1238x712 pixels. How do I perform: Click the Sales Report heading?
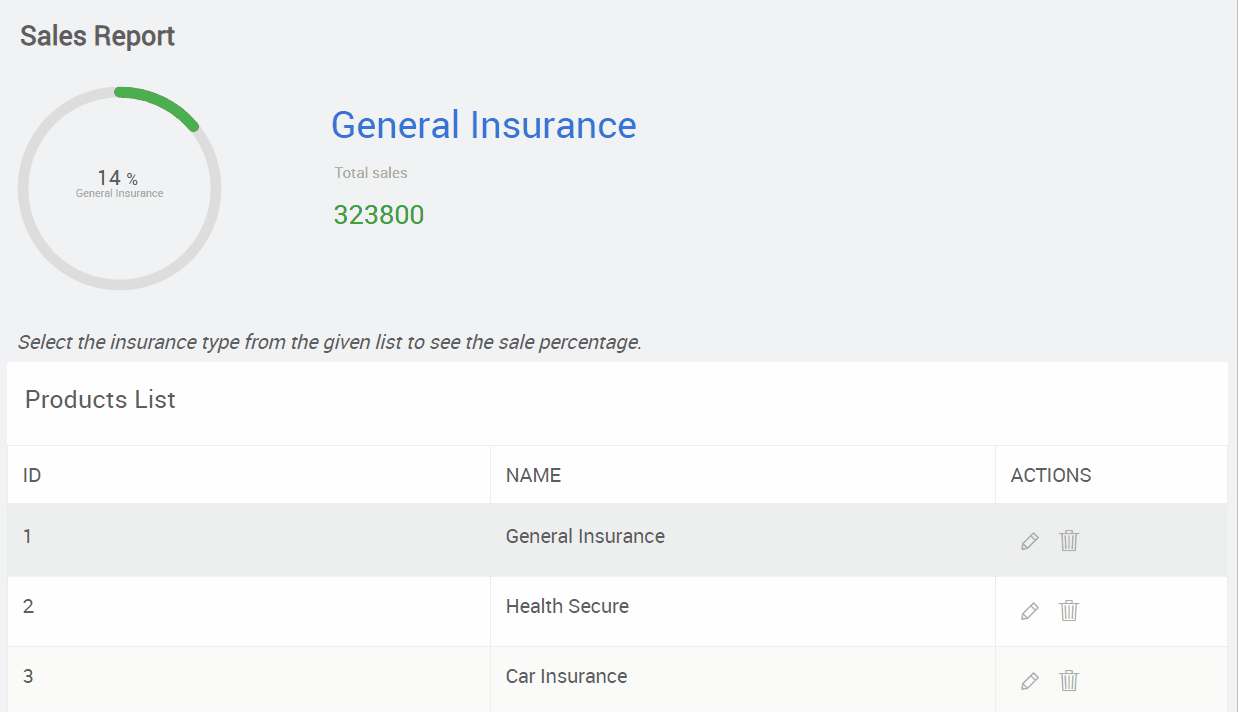pos(97,36)
